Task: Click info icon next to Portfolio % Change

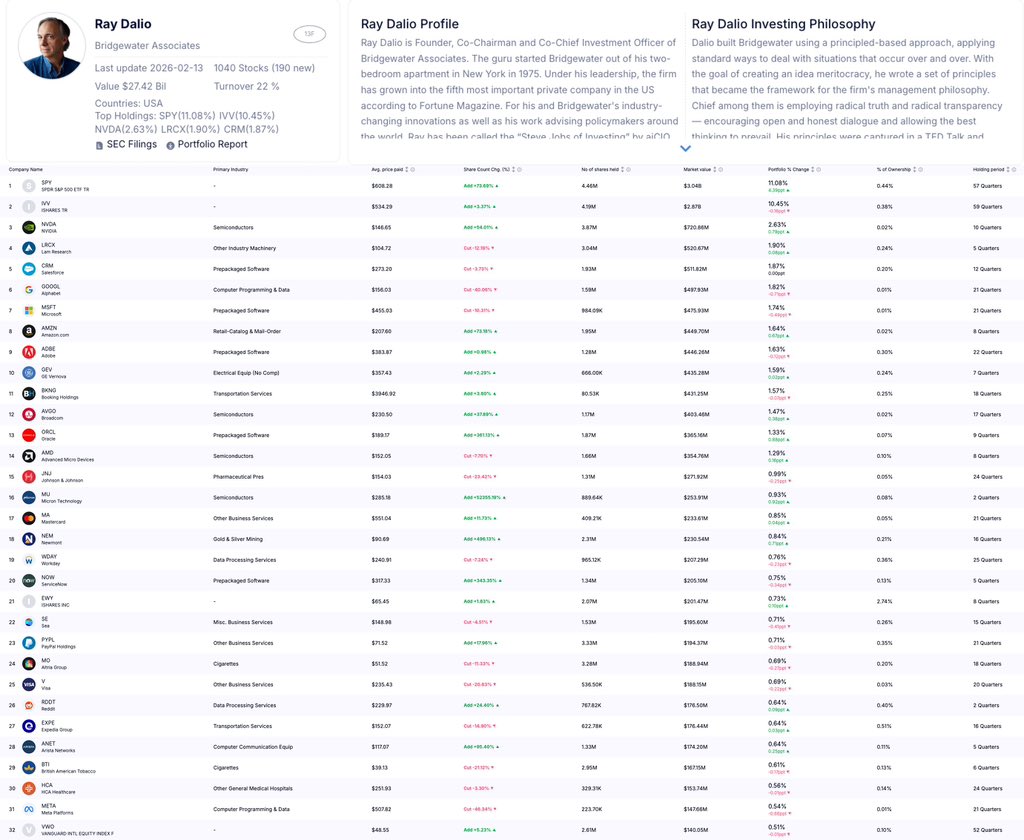Action: coord(818,169)
